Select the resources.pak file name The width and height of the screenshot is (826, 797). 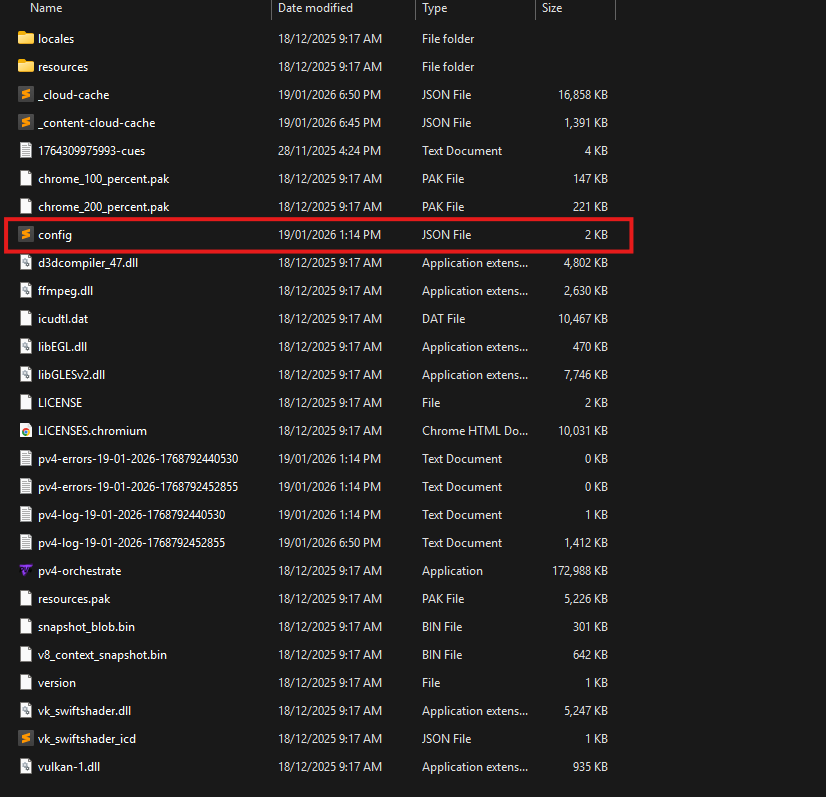[74, 599]
